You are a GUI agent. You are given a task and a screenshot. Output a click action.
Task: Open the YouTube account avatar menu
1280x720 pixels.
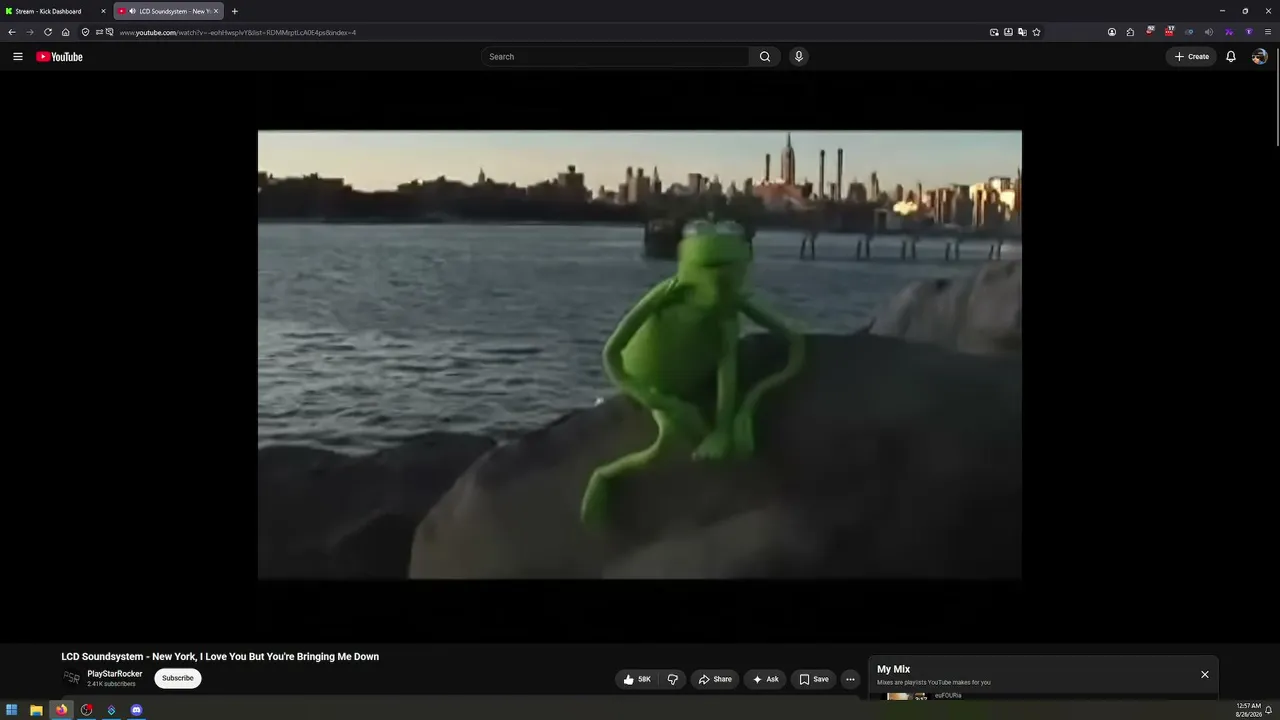(1259, 57)
